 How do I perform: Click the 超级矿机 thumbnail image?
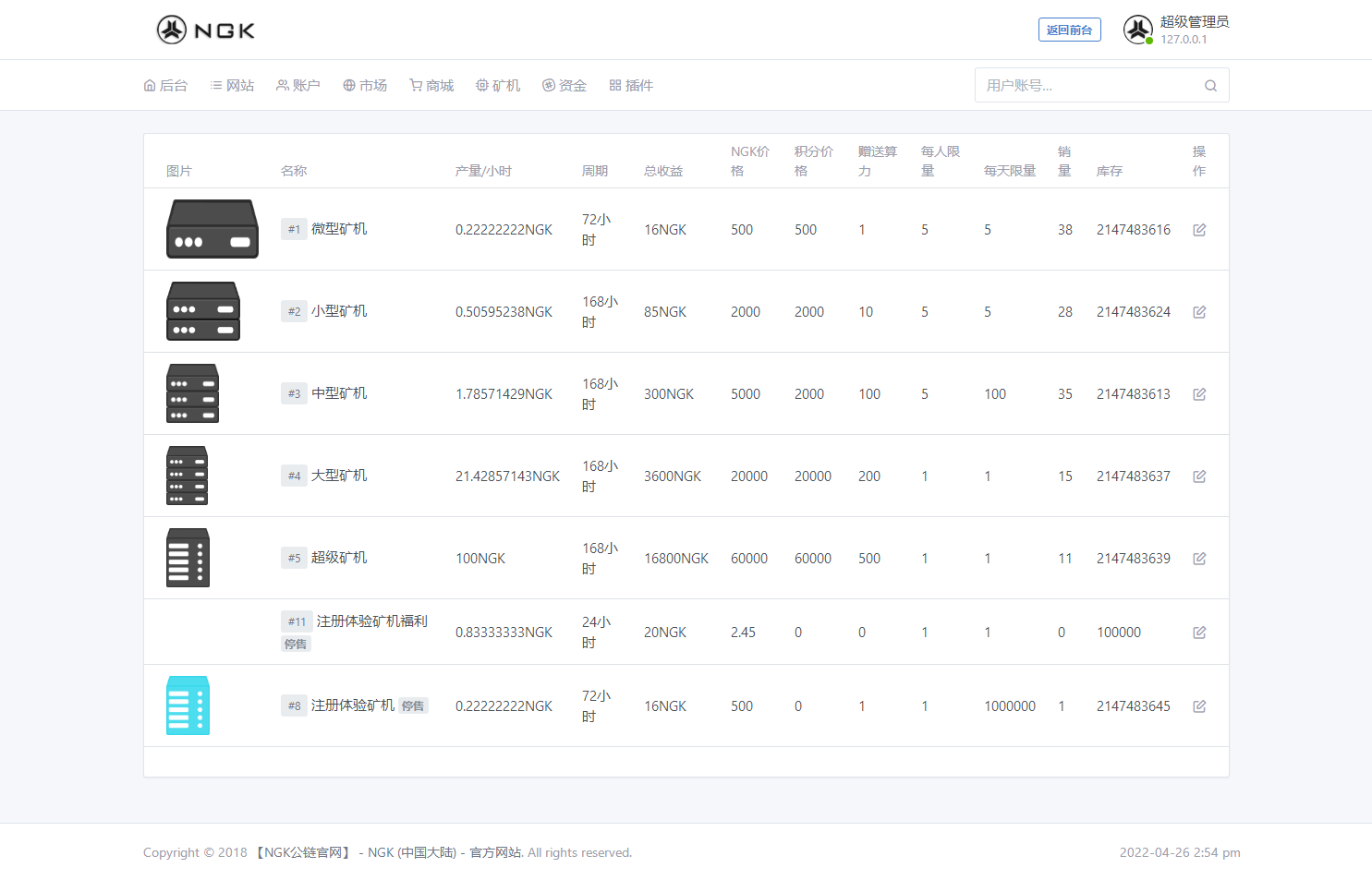point(188,558)
